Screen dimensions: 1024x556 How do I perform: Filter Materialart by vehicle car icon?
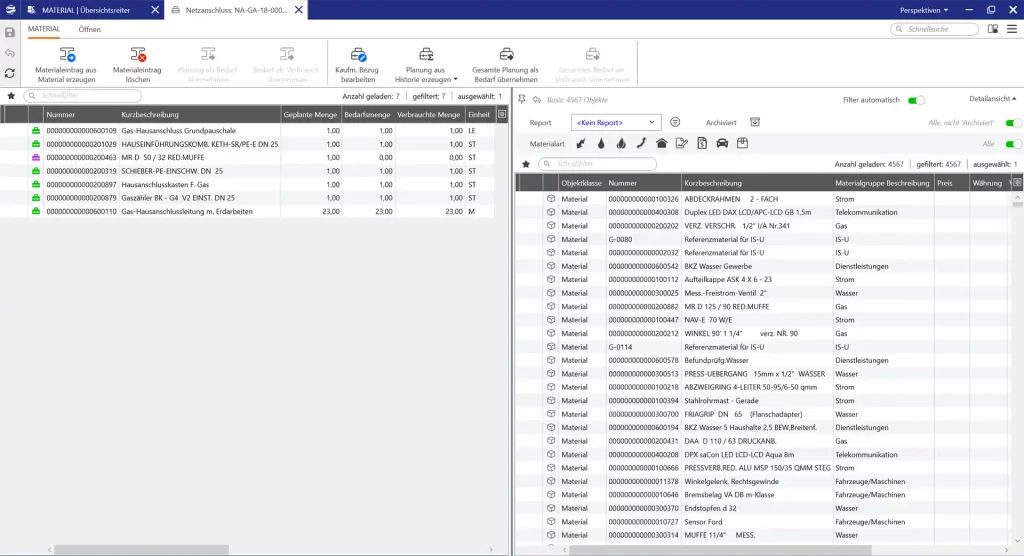pyautogui.click(x=722, y=143)
